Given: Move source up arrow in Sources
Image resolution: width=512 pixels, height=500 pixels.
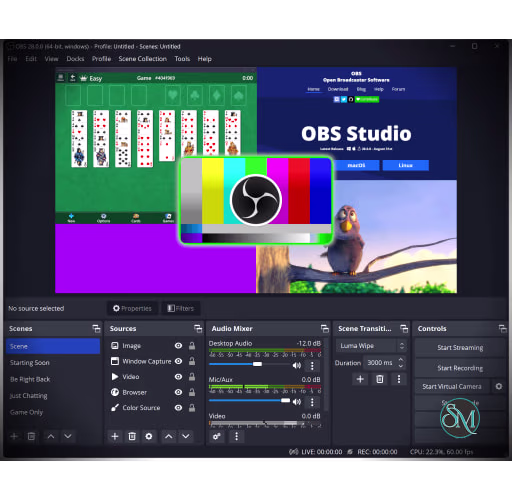Looking at the screenshot, I should click(169, 436).
